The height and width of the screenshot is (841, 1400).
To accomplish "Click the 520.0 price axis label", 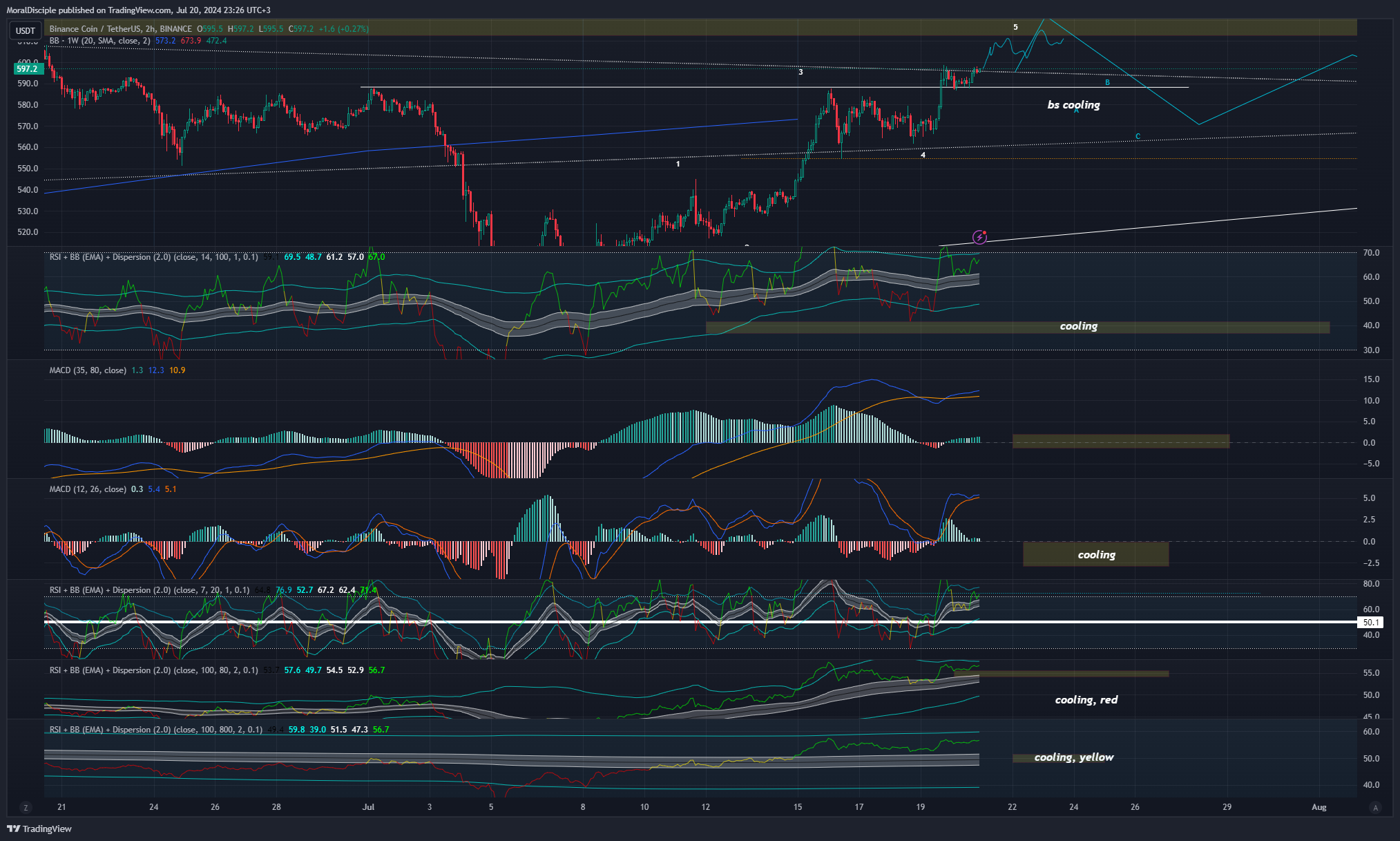I will tap(28, 232).
